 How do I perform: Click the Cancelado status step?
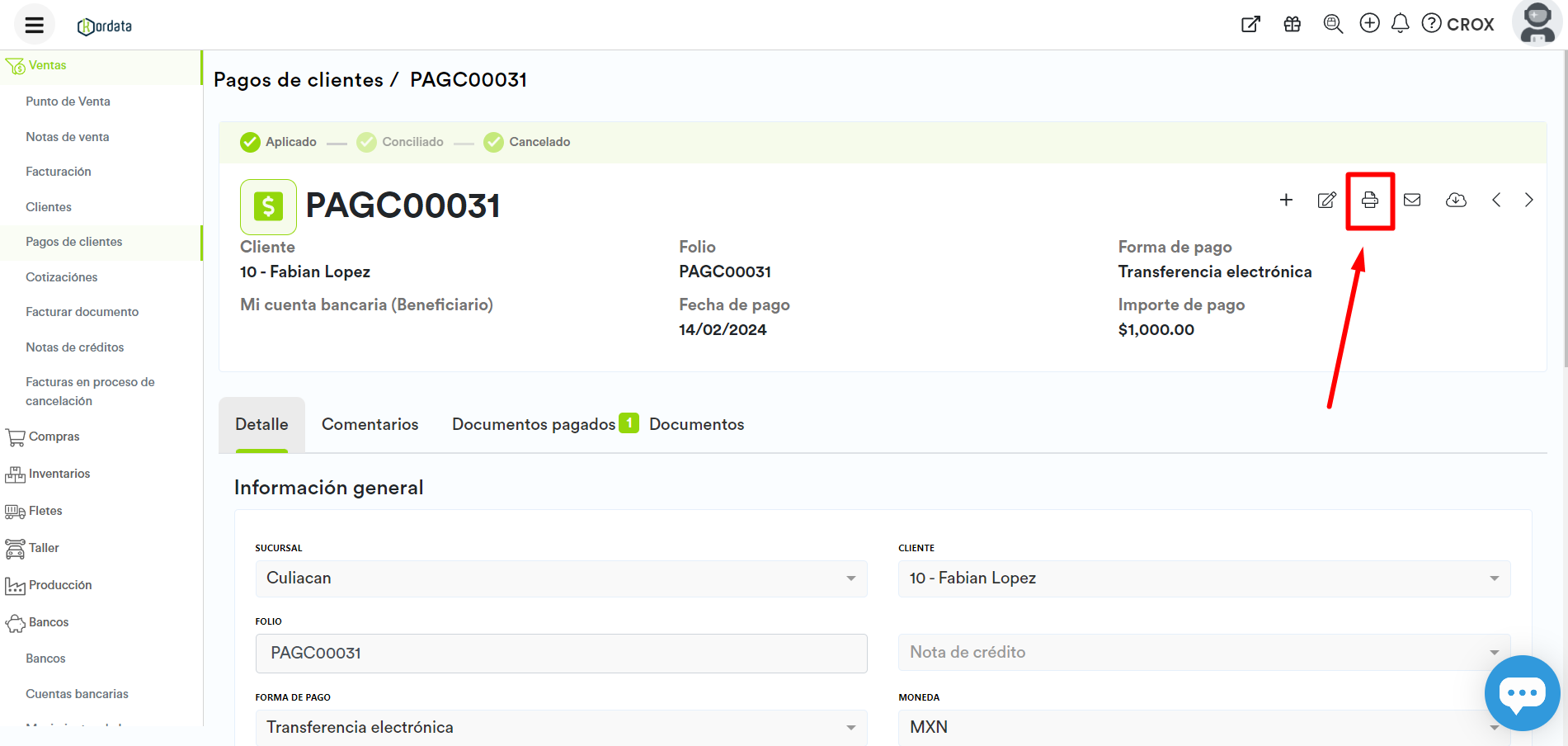pos(527,142)
